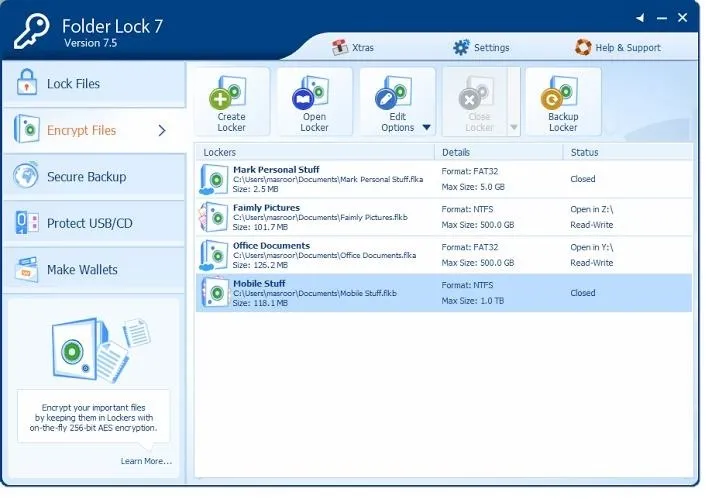
Task: Click the Open Locker label
Action: pos(314,122)
